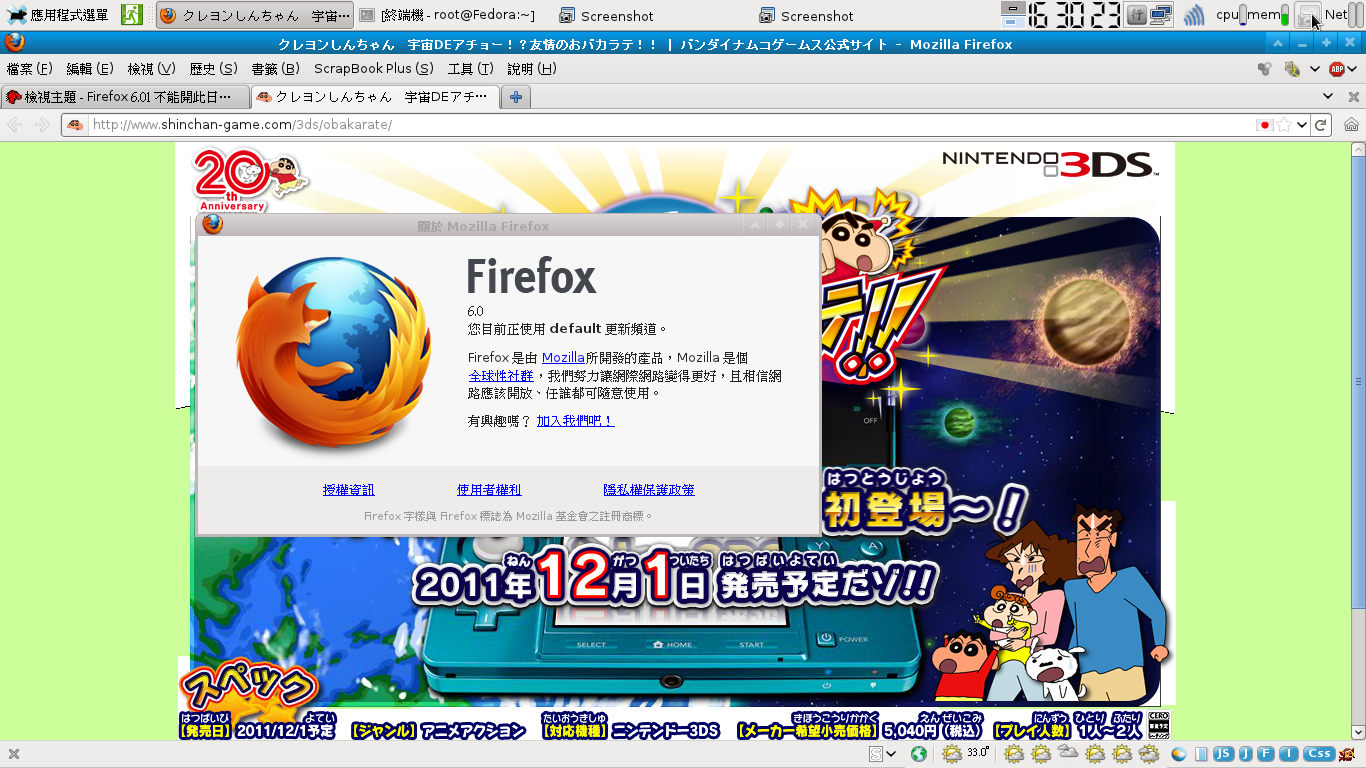This screenshot has height=768, width=1366.
Task: Expand the Adblock Plus dropdown arrow
Action: [x=1353, y=69]
